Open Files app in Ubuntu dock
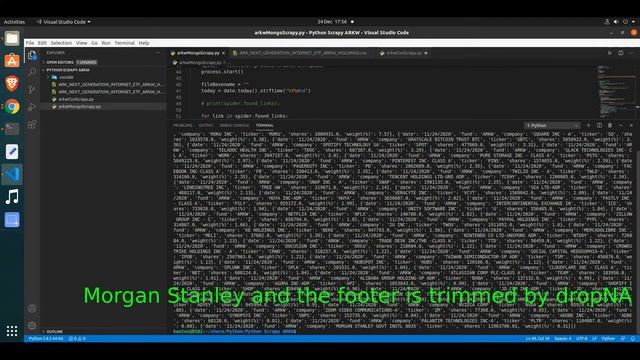 coord(12,38)
